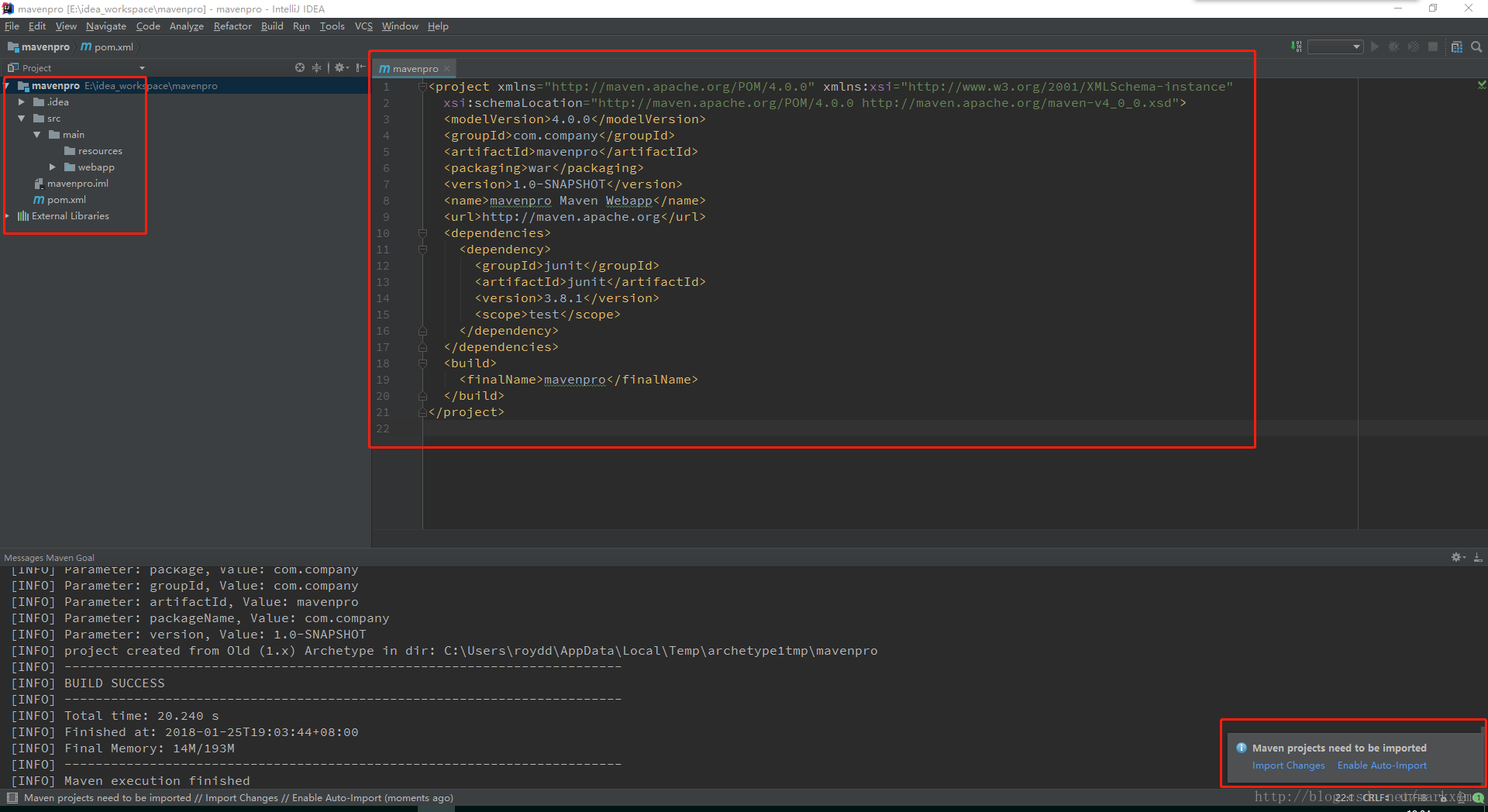Toggle fold at dependency tag on line 11
1488x812 pixels.
point(422,249)
